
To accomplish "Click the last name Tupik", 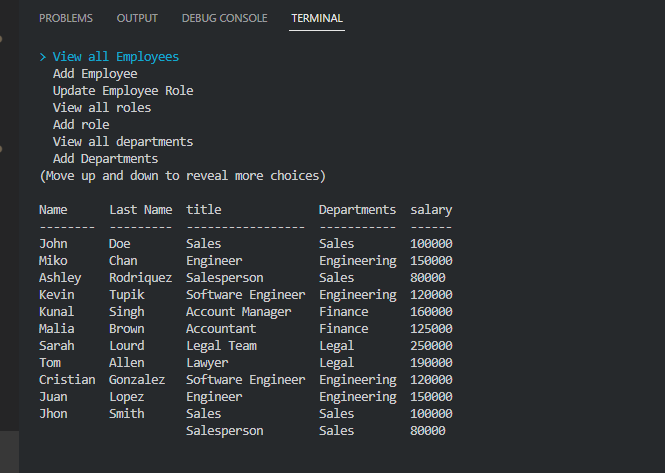I will (x=127, y=295).
